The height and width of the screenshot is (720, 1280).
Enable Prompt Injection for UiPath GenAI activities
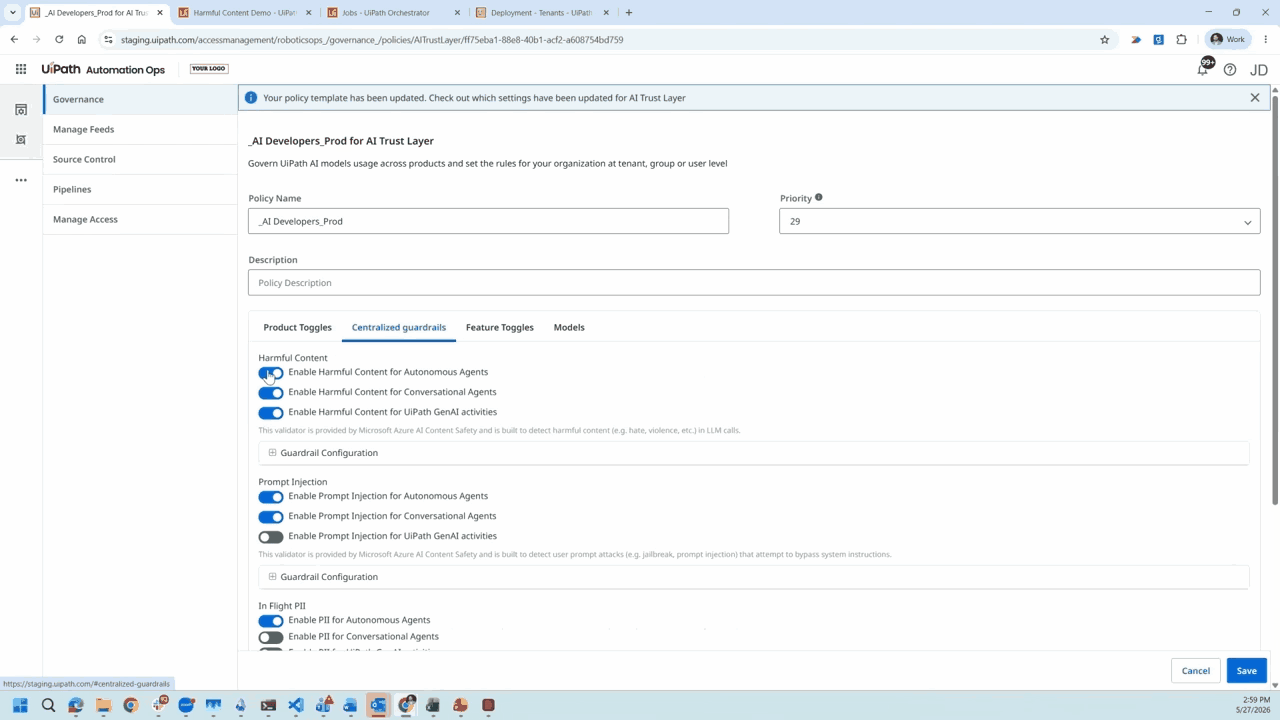point(271,537)
